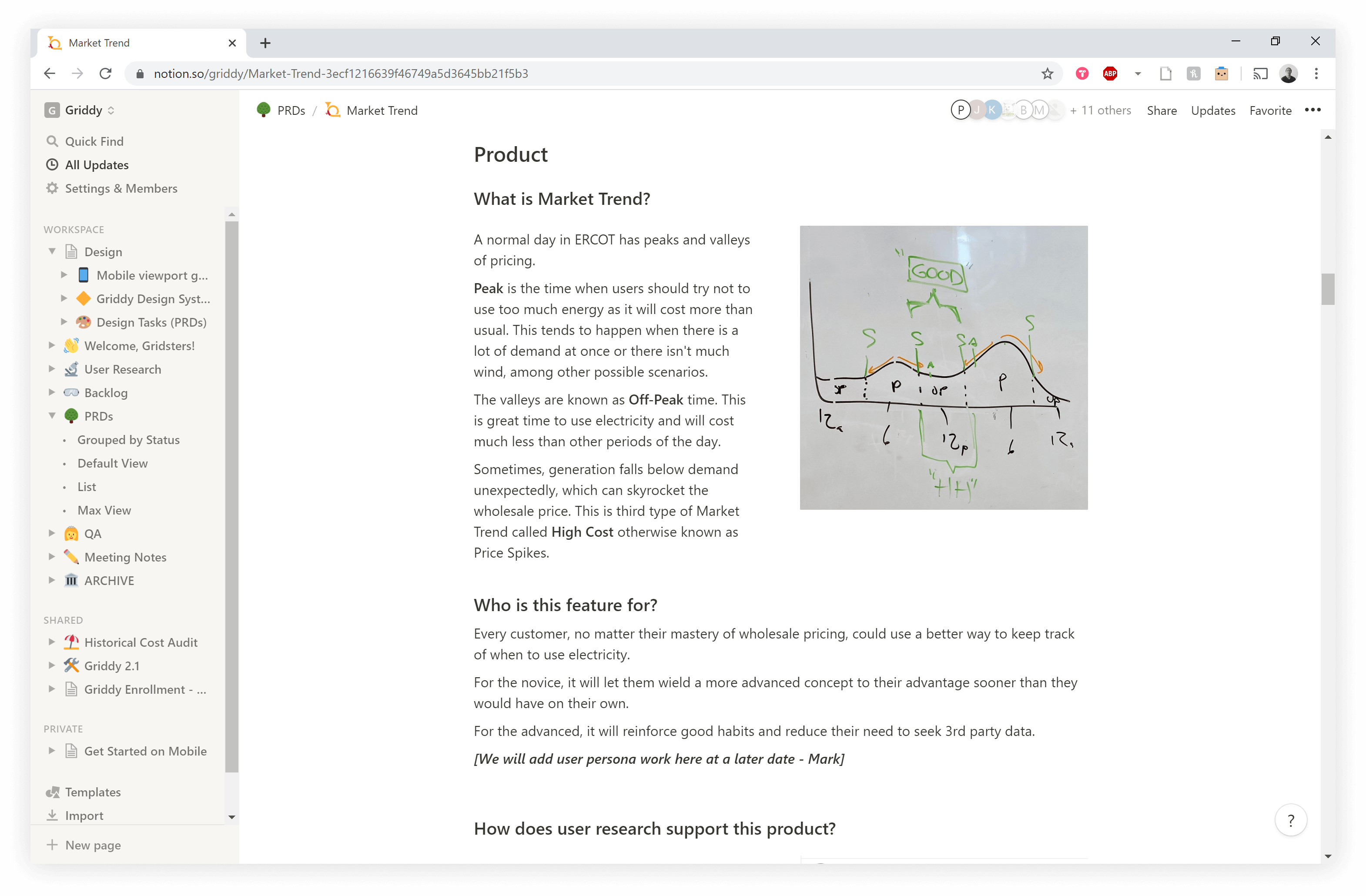The height and width of the screenshot is (896, 1366).
Task: Expand the User Research page
Action: click(52, 369)
